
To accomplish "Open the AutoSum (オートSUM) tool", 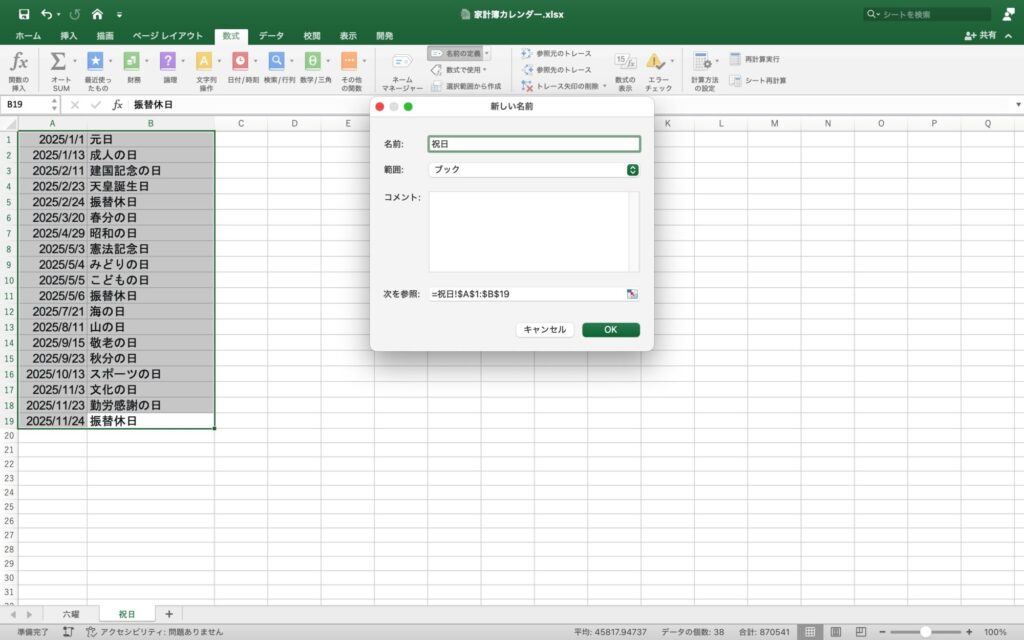I will pyautogui.click(x=60, y=62).
